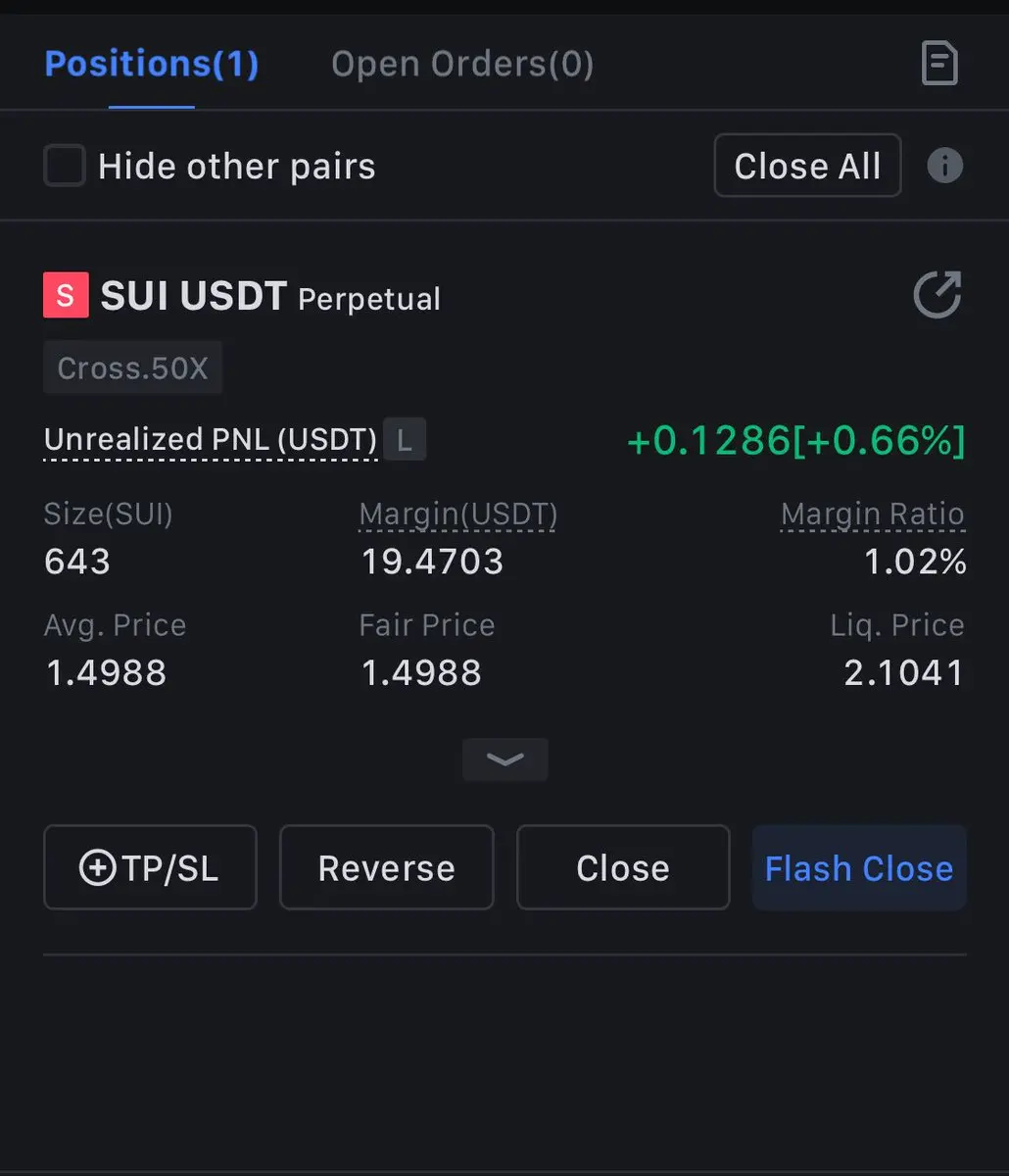The image size is (1009, 1176).
Task: Click the red S short-side badge
Action: pos(66,295)
